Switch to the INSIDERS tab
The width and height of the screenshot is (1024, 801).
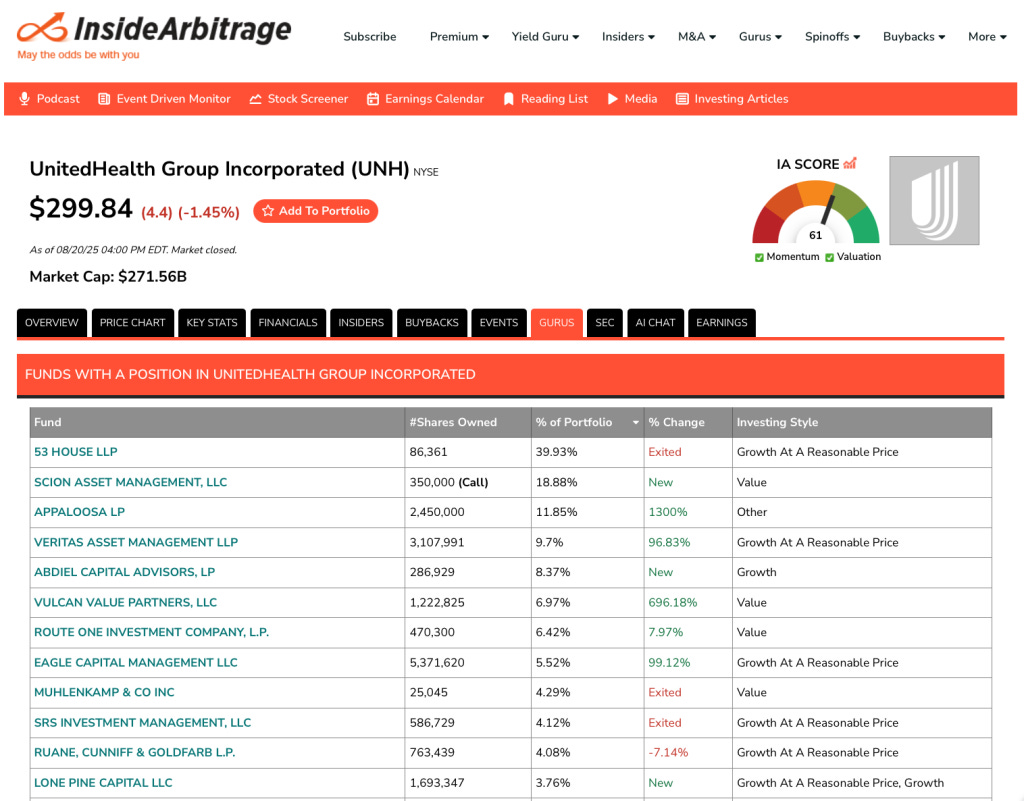[x=361, y=322]
